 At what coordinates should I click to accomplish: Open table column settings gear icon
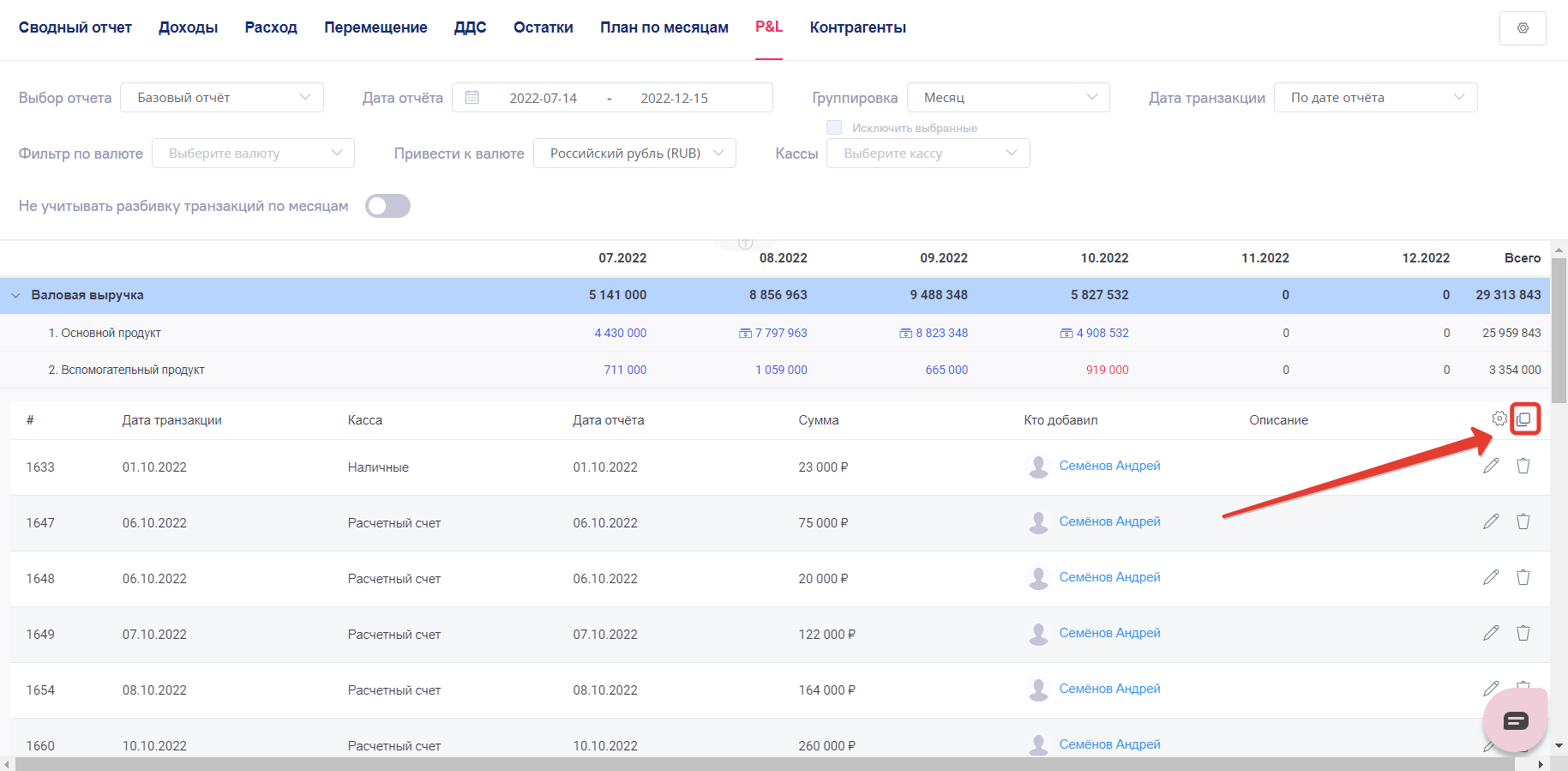(1499, 419)
